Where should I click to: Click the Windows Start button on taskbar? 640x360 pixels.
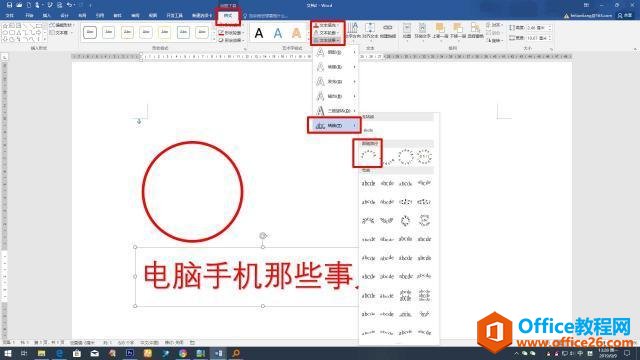[x=7, y=353]
